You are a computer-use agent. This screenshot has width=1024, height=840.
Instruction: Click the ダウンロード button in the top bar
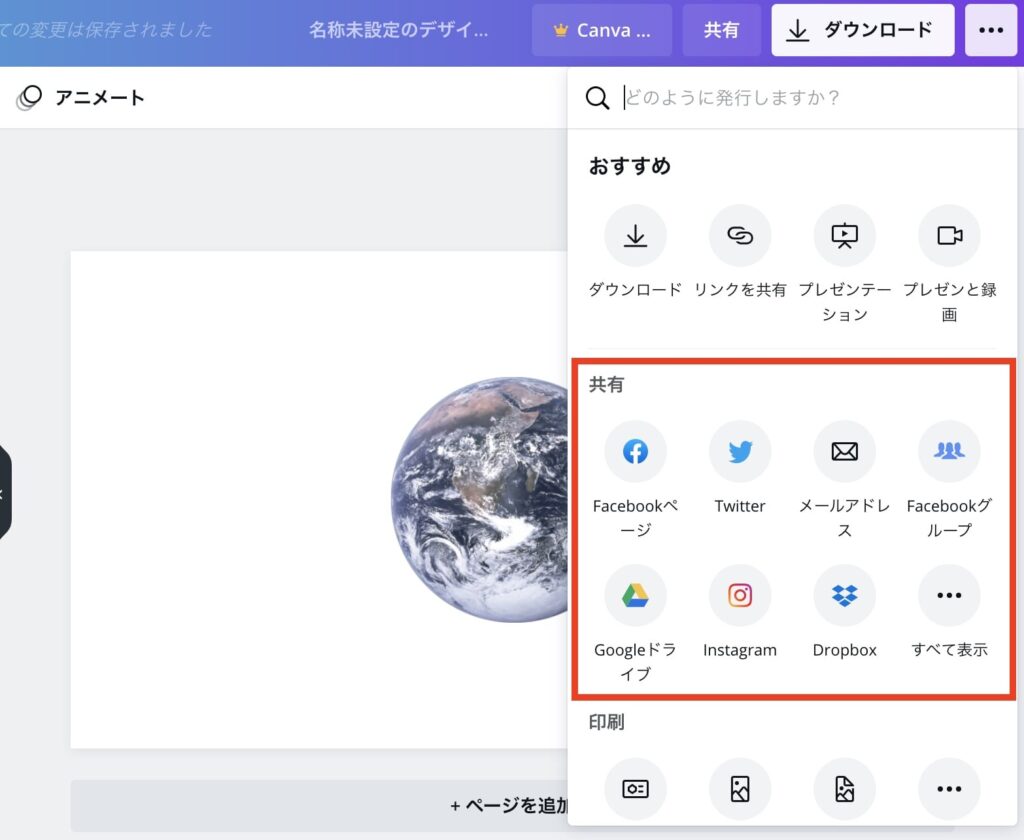point(862,30)
